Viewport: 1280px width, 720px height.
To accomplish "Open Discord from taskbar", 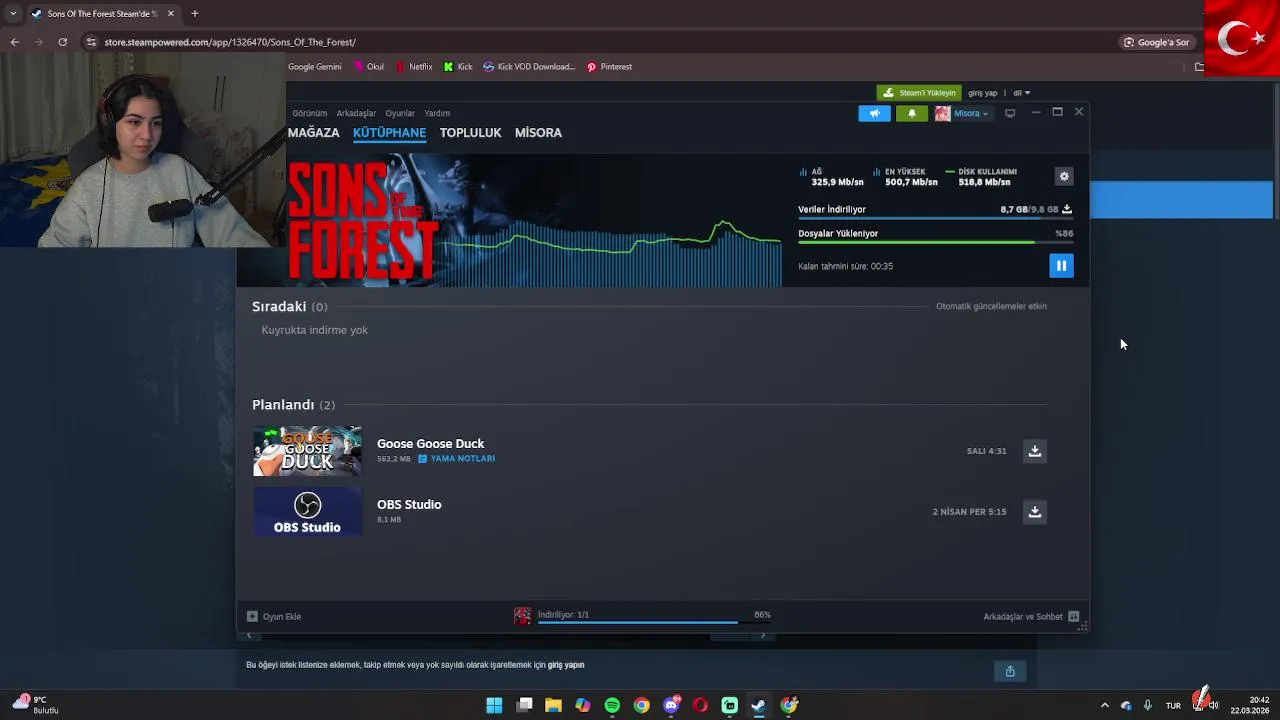I will point(671,706).
